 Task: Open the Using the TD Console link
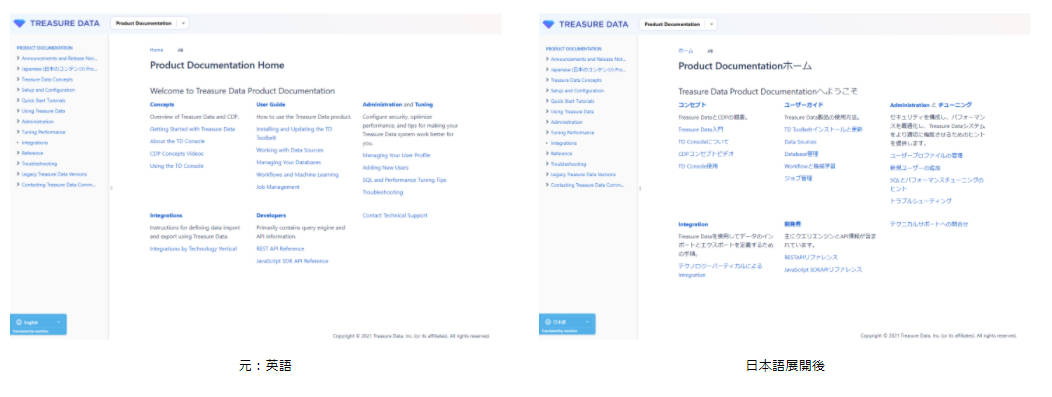click(176, 166)
